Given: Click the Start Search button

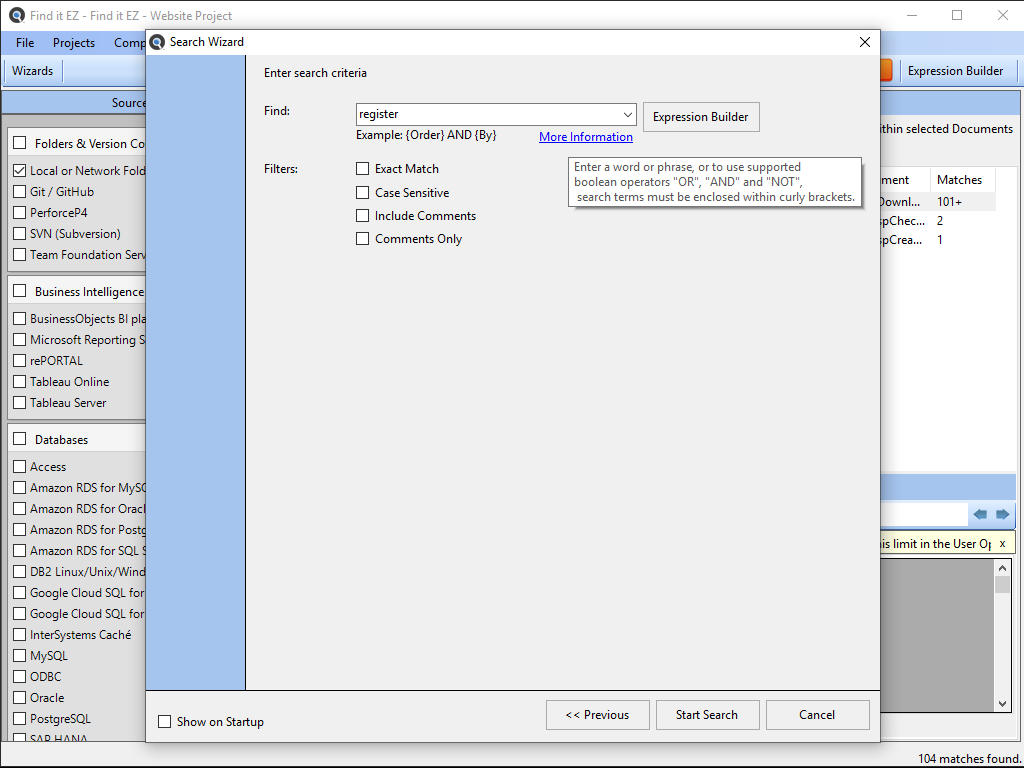Looking at the screenshot, I should 706,715.
